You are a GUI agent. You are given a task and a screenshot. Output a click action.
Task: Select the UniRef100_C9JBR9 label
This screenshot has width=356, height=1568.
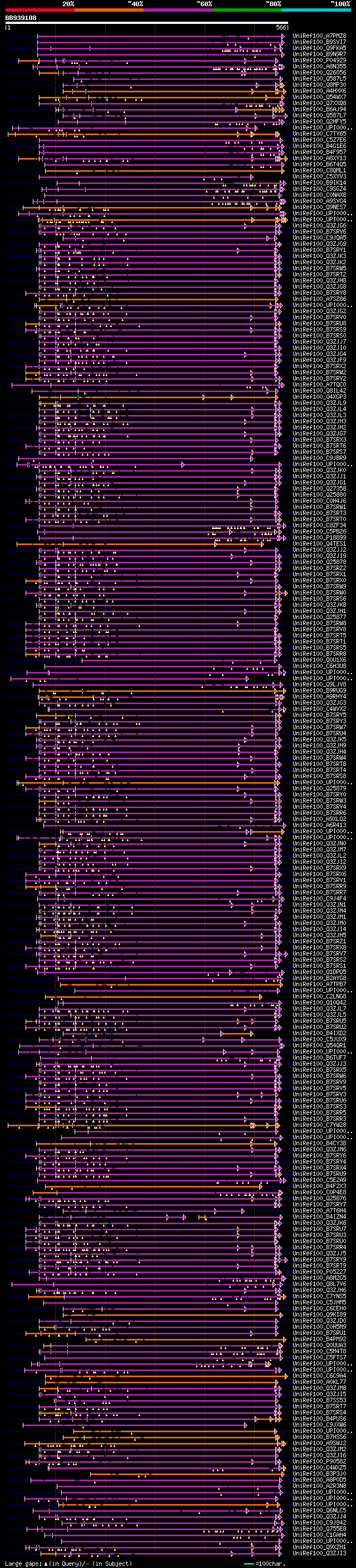pyautogui.click(x=319, y=458)
